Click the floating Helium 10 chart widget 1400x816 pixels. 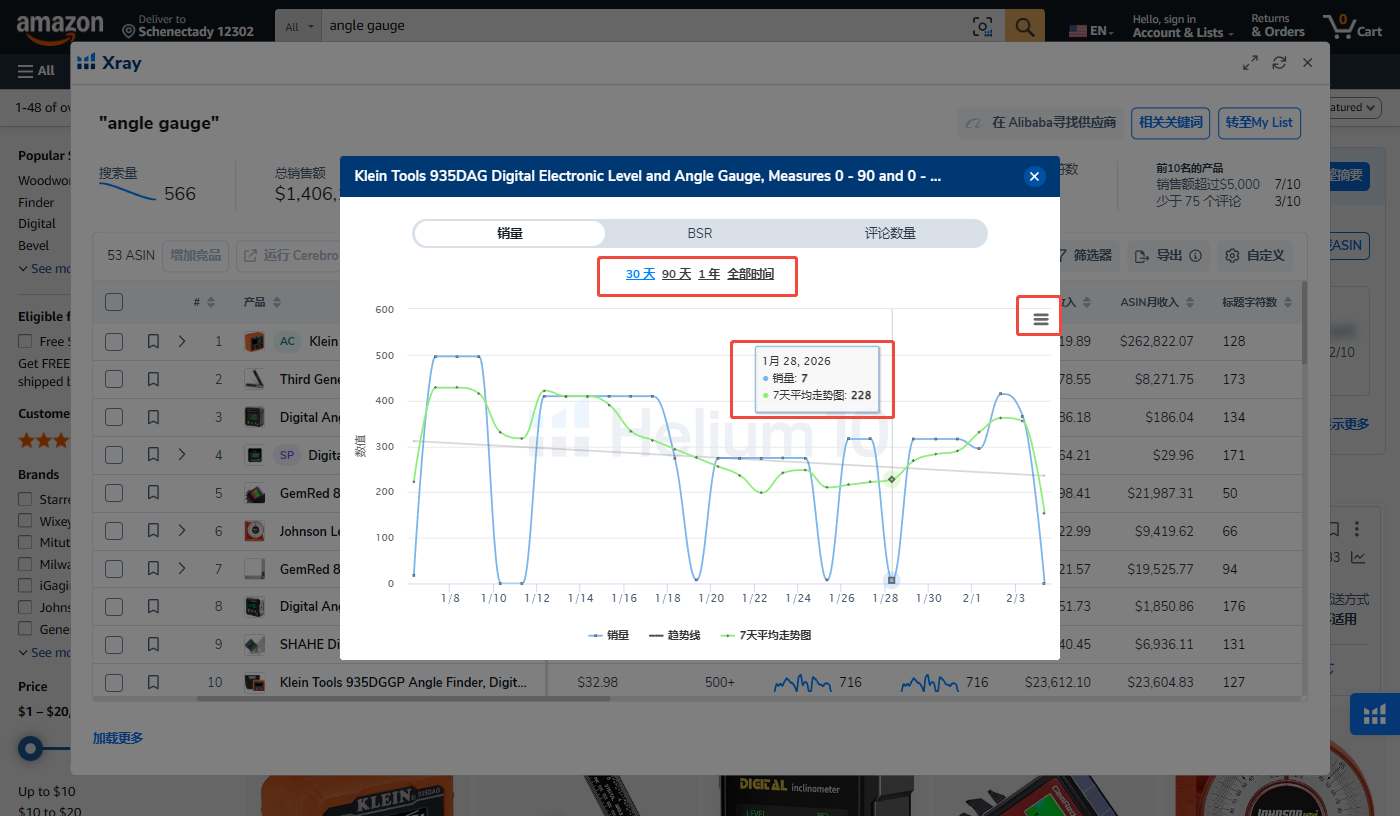pos(1374,714)
